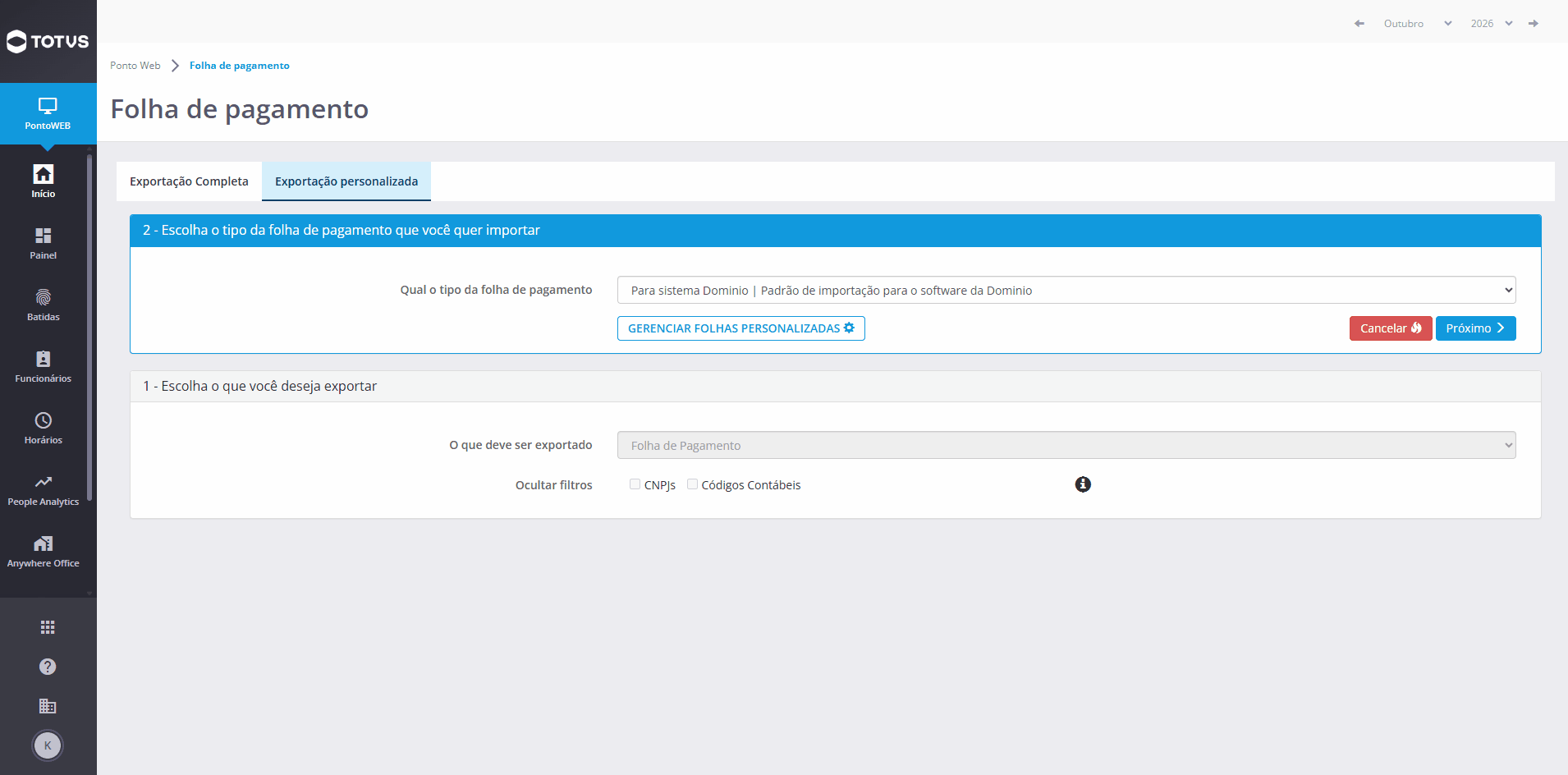
Task: Open the Outubro month dropdown
Action: pyautogui.click(x=1418, y=24)
